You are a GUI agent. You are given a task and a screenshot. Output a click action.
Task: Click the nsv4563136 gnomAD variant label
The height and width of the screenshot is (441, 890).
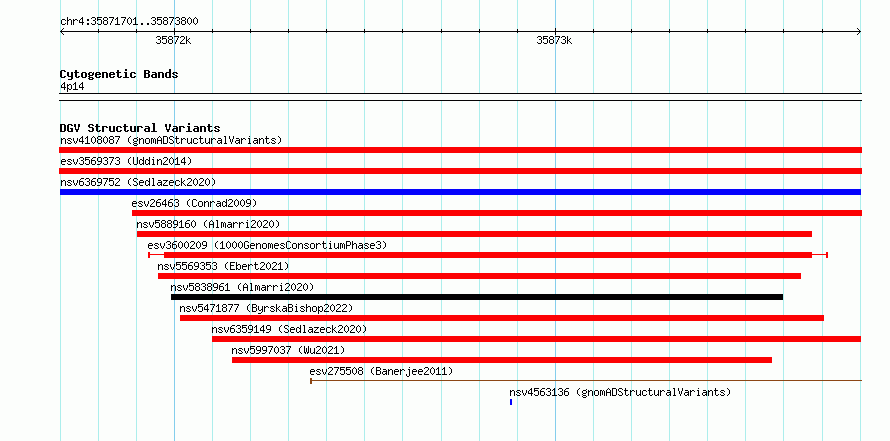[620, 392]
